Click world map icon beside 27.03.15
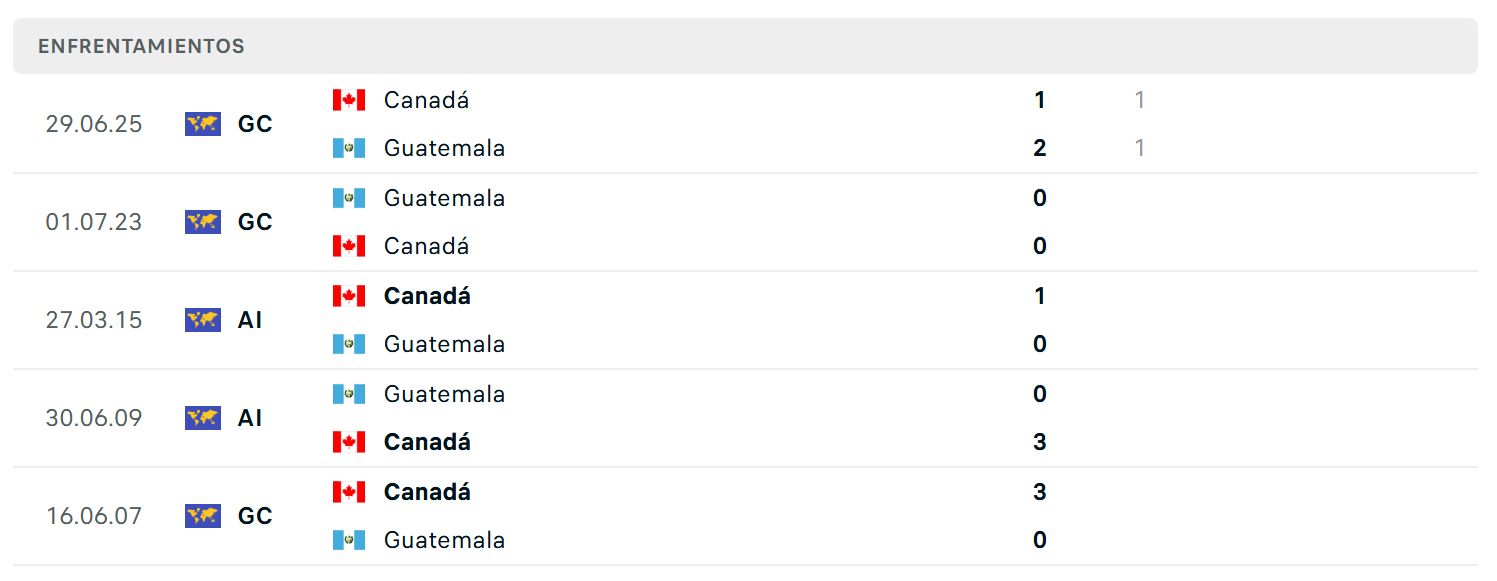Image resolution: width=1497 pixels, height=581 pixels. click(203, 320)
